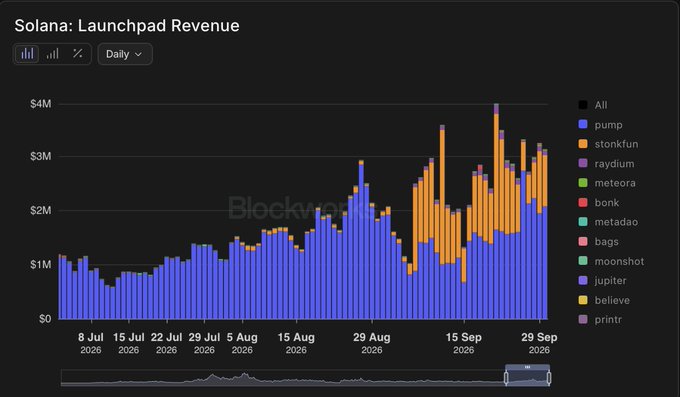The width and height of the screenshot is (680, 397).
Task: Toggle the pump series color square
Action: point(583,125)
